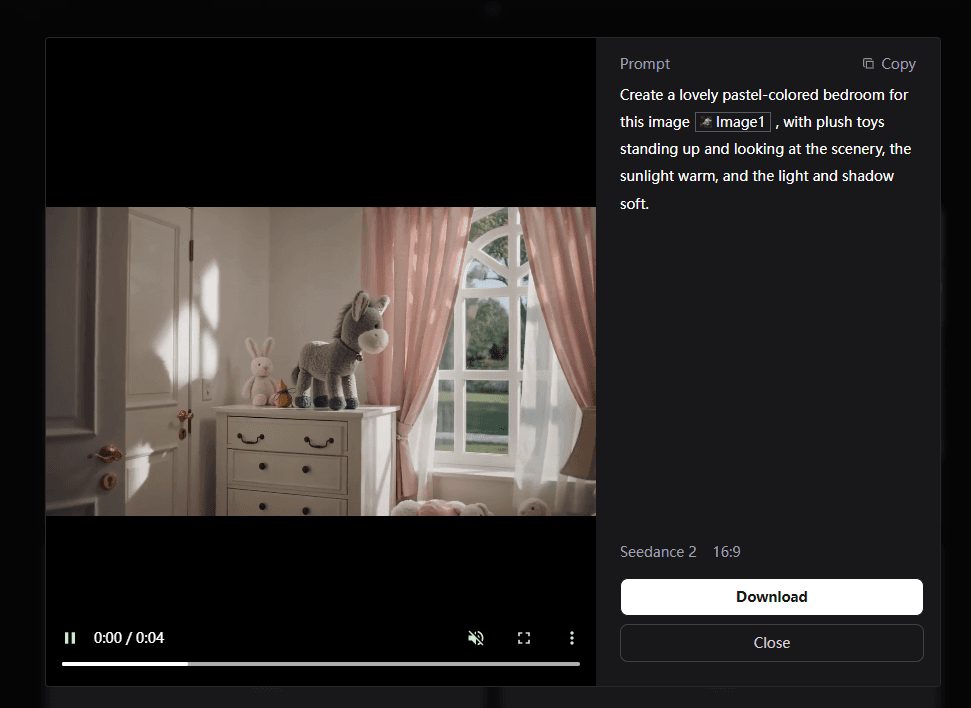The image size is (971, 708).
Task: Close the video preview dialog
Action: pos(771,643)
